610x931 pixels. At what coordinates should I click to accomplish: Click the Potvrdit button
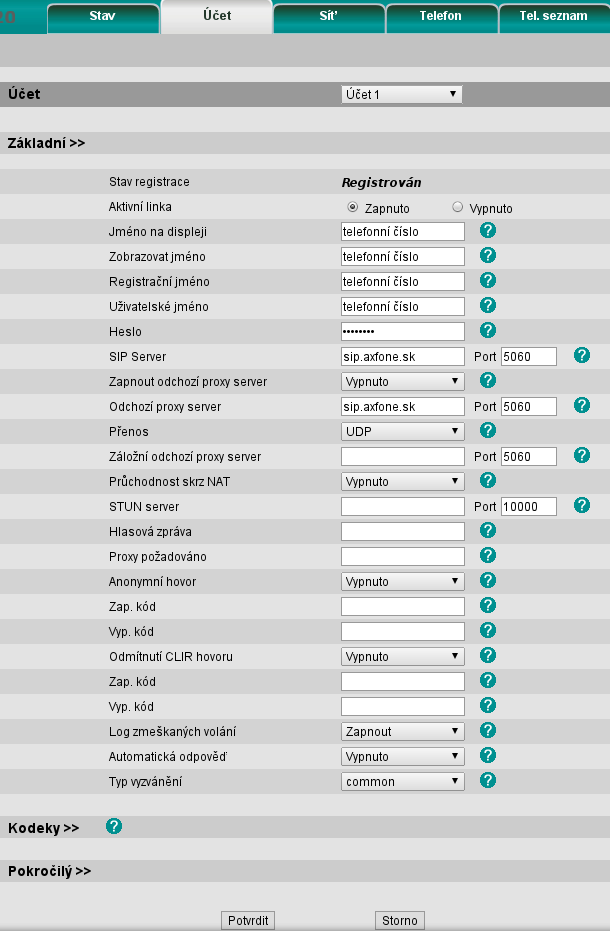click(248, 920)
